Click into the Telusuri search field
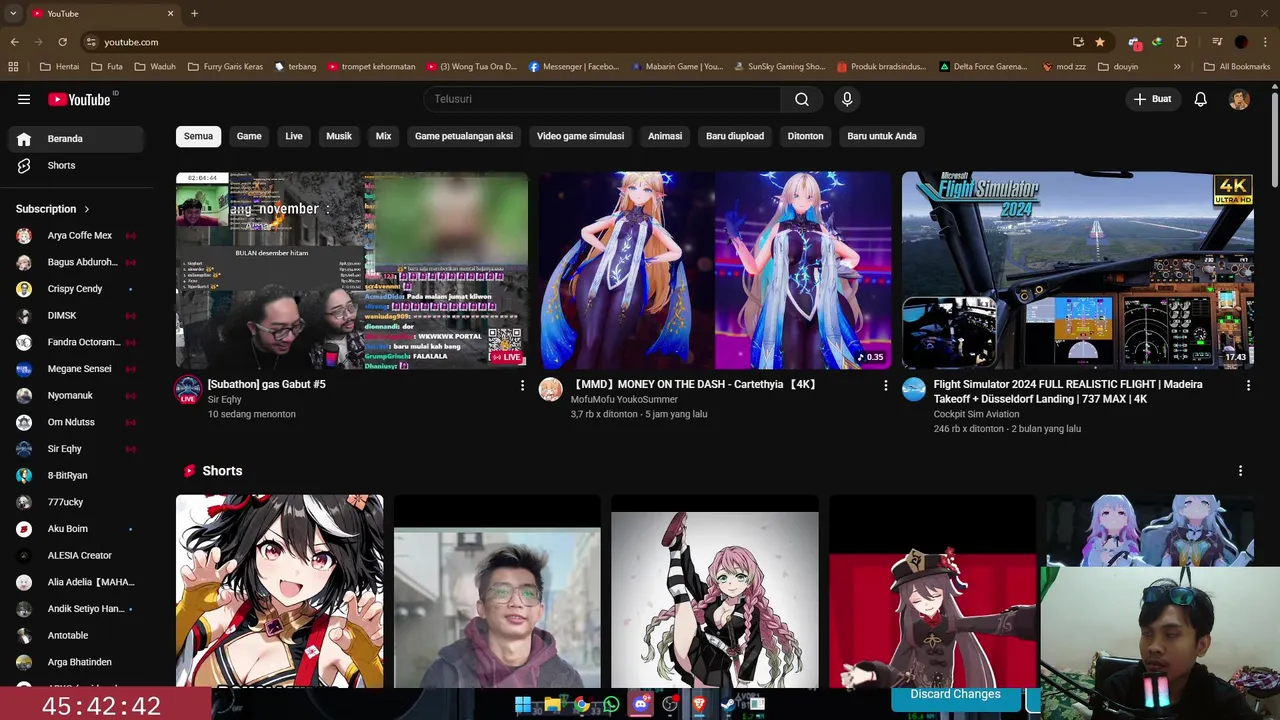This screenshot has height=720, width=1280. pos(603,99)
